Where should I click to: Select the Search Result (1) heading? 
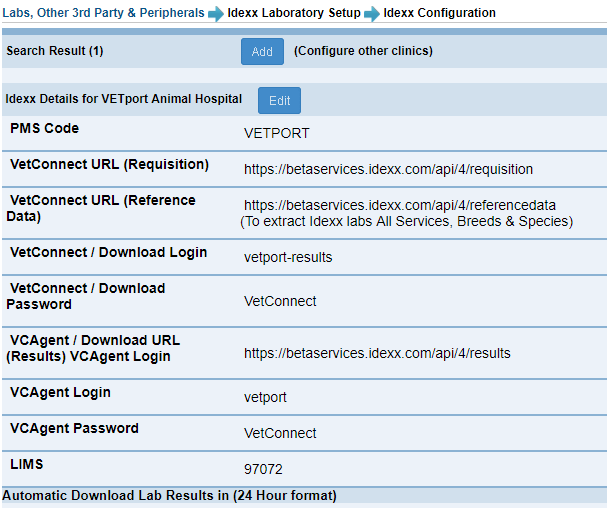(x=55, y=51)
